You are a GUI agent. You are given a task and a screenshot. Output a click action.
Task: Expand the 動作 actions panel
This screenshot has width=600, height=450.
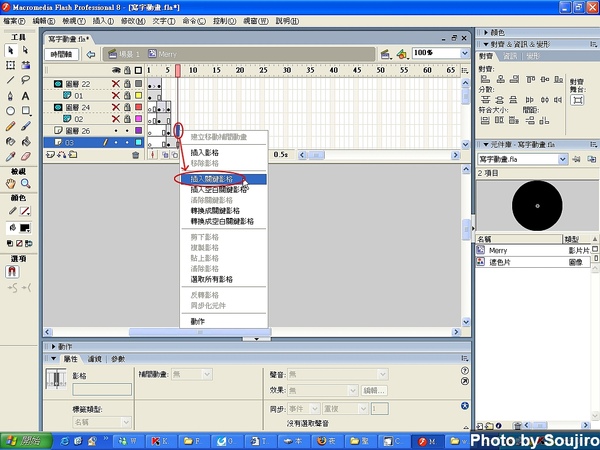pyautogui.click(x=54, y=347)
